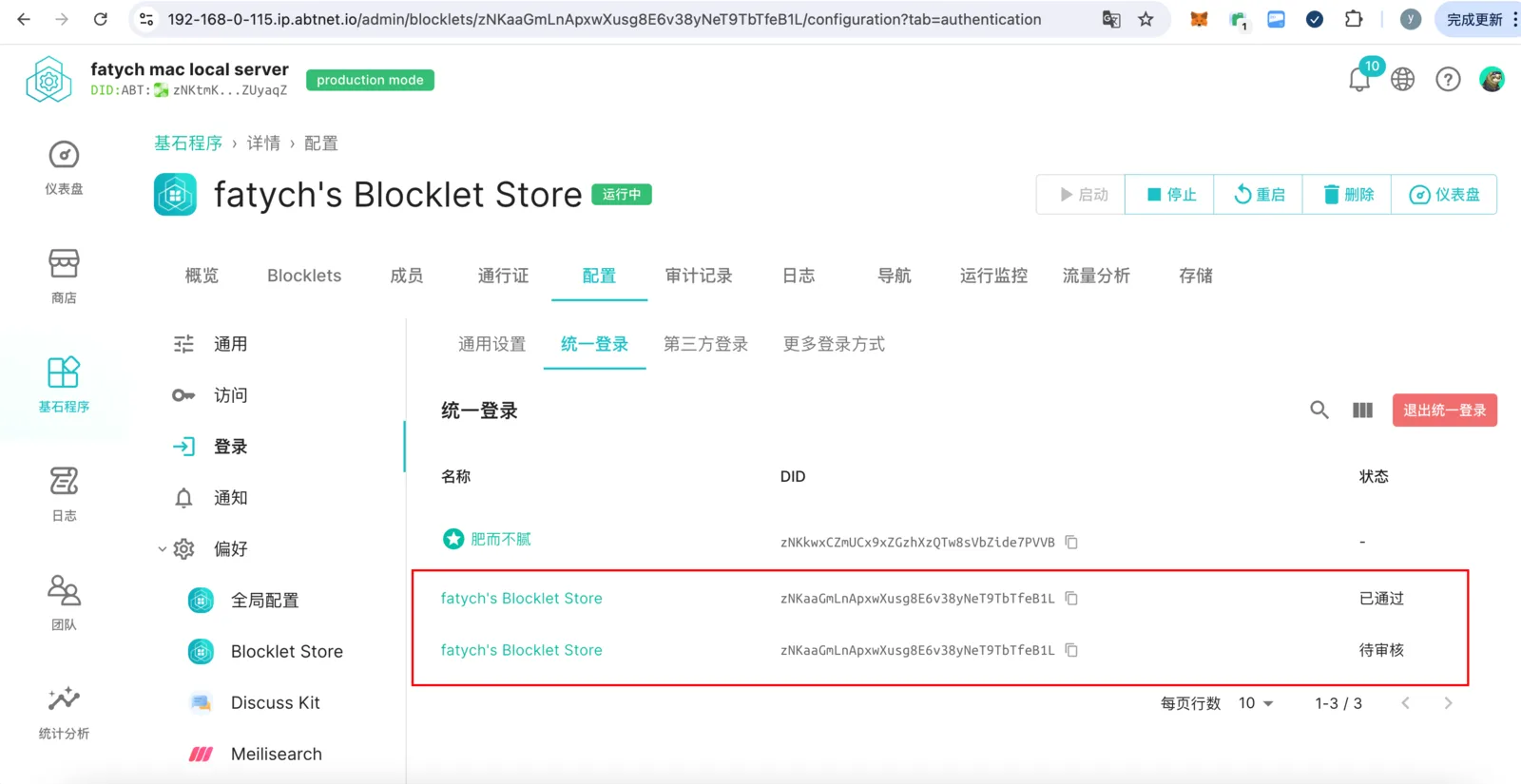
Task: Search the 统一登录 table
Action: pyautogui.click(x=1319, y=411)
